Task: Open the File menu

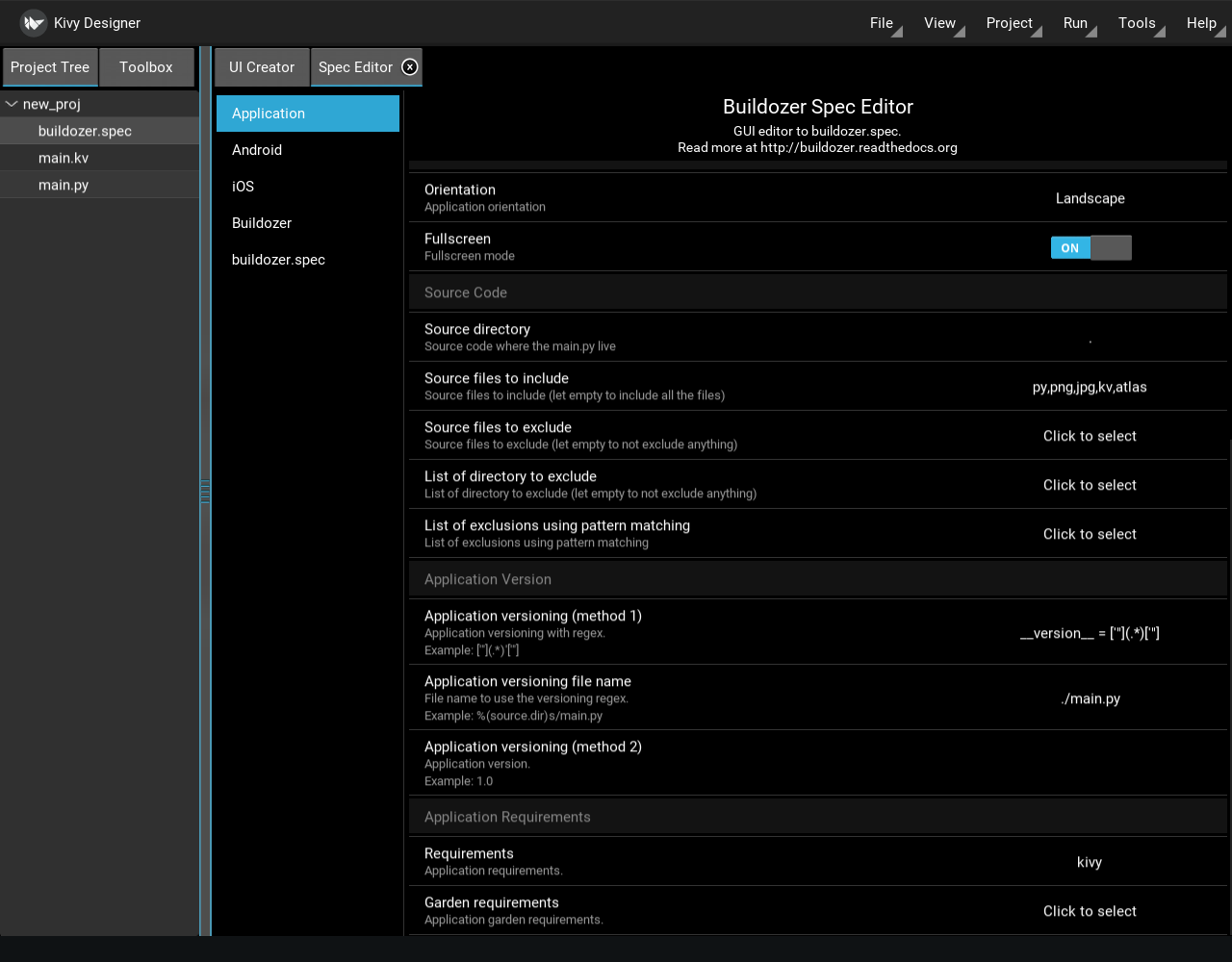Action: coord(882,23)
